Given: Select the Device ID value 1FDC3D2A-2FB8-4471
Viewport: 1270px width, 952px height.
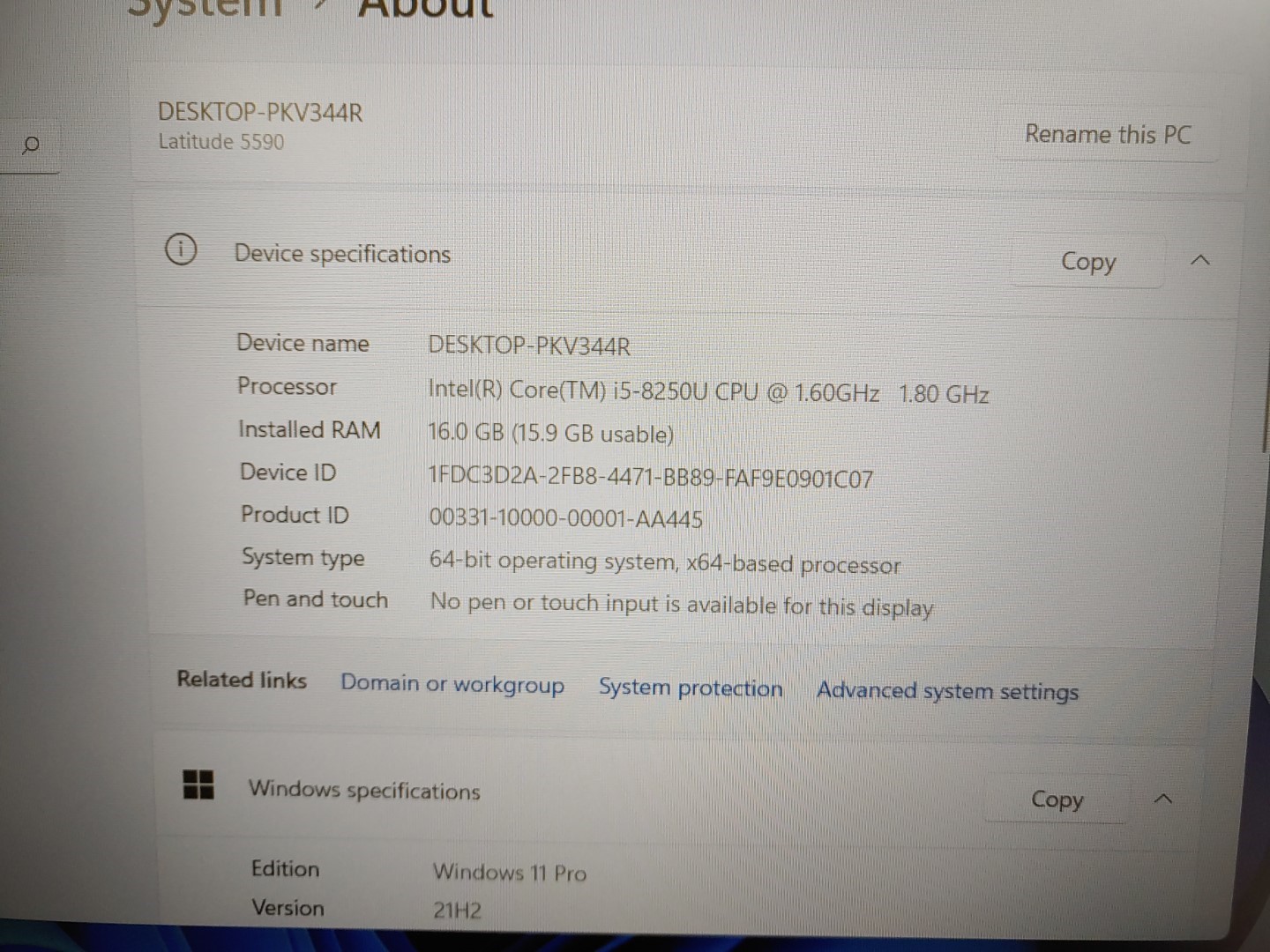Looking at the screenshot, I should tap(651, 478).
